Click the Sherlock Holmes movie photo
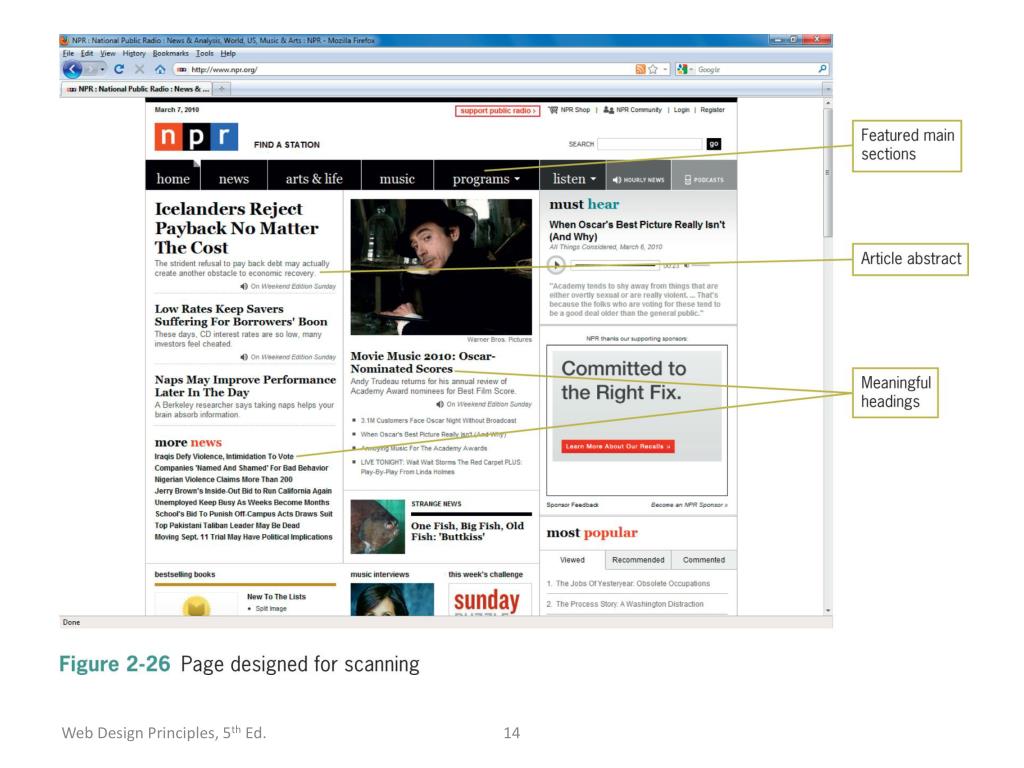 (441, 267)
